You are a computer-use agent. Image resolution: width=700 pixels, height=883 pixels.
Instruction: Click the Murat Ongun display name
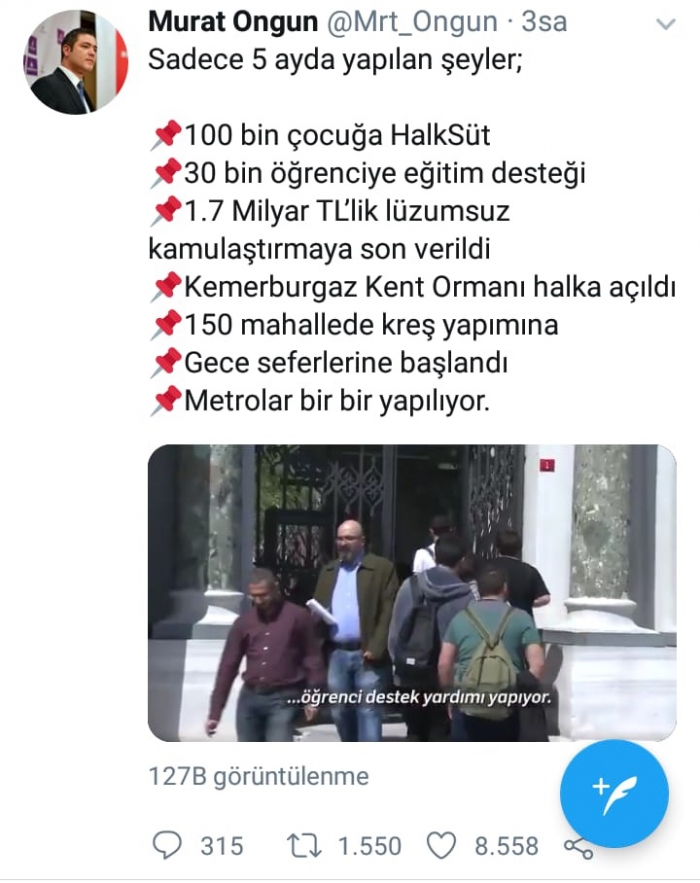233,22
